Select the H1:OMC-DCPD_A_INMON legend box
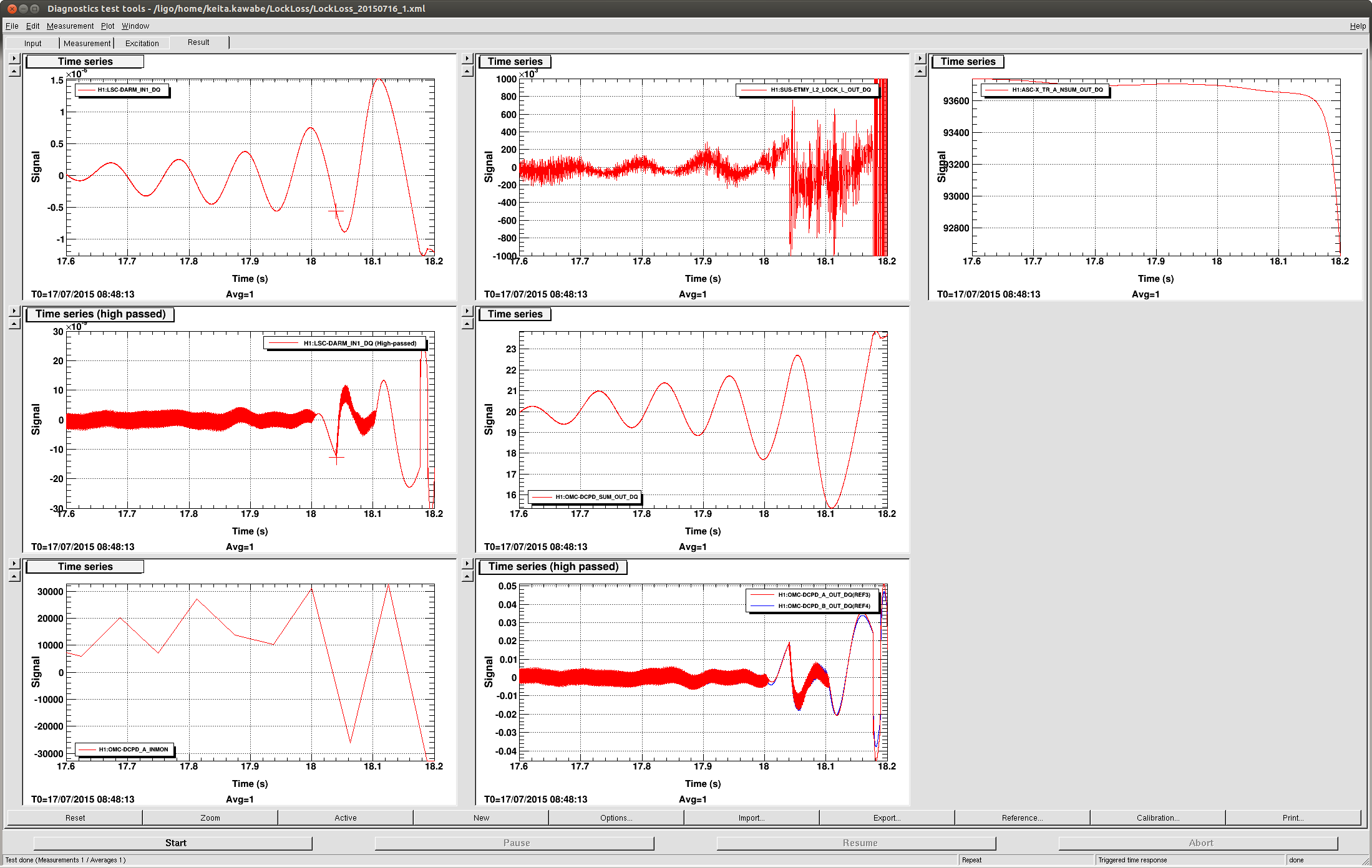Image resolution: width=1372 pixels, height=868 pixels. [x=125, y=750]
